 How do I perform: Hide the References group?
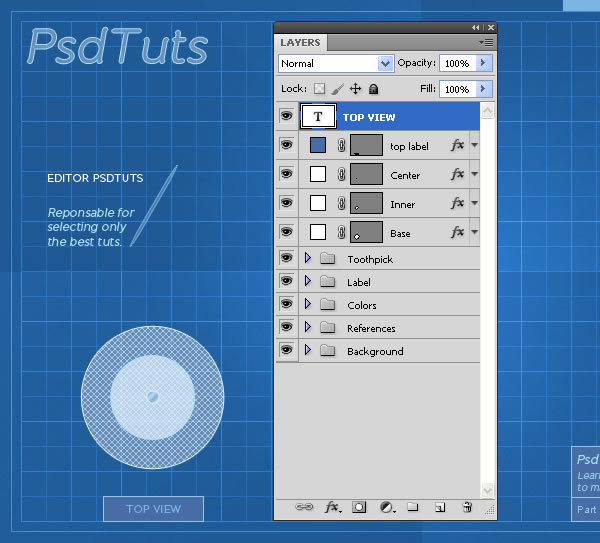[287, 327]
